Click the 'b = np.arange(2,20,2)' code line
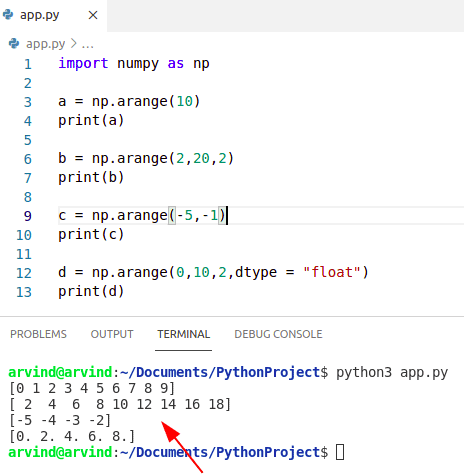The width and height of the screenshot is (464, 476). coord(146,159)
